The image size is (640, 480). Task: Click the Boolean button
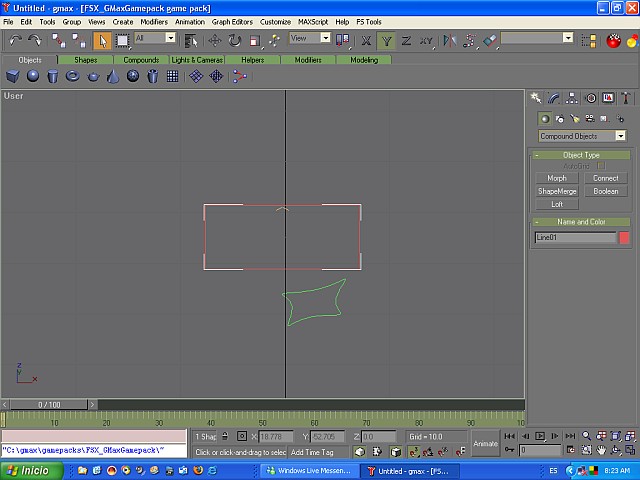tap(605, 191)
